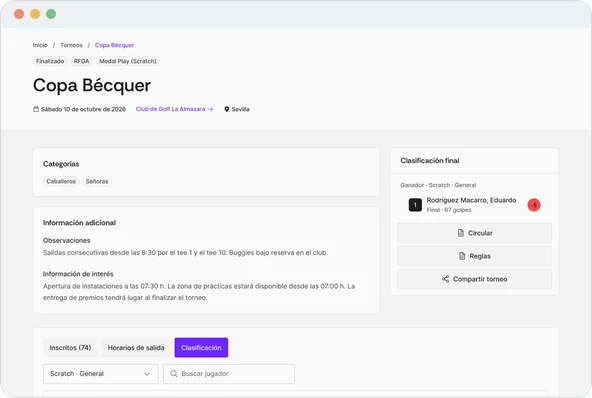Image resolution: width=592 pixels, height=398 pixels.
Task: Expand the Scratch - General dropdown
Action: 100,374
